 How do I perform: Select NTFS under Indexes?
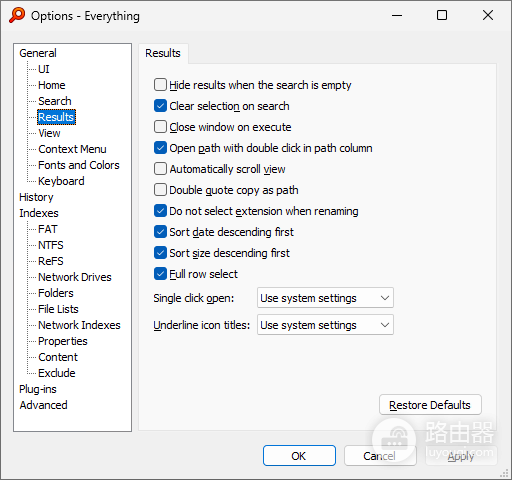coord(51,245)
